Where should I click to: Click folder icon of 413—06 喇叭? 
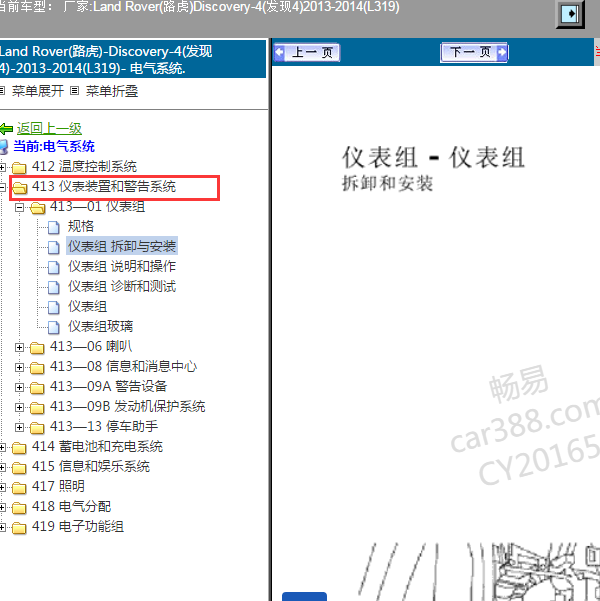37,348
